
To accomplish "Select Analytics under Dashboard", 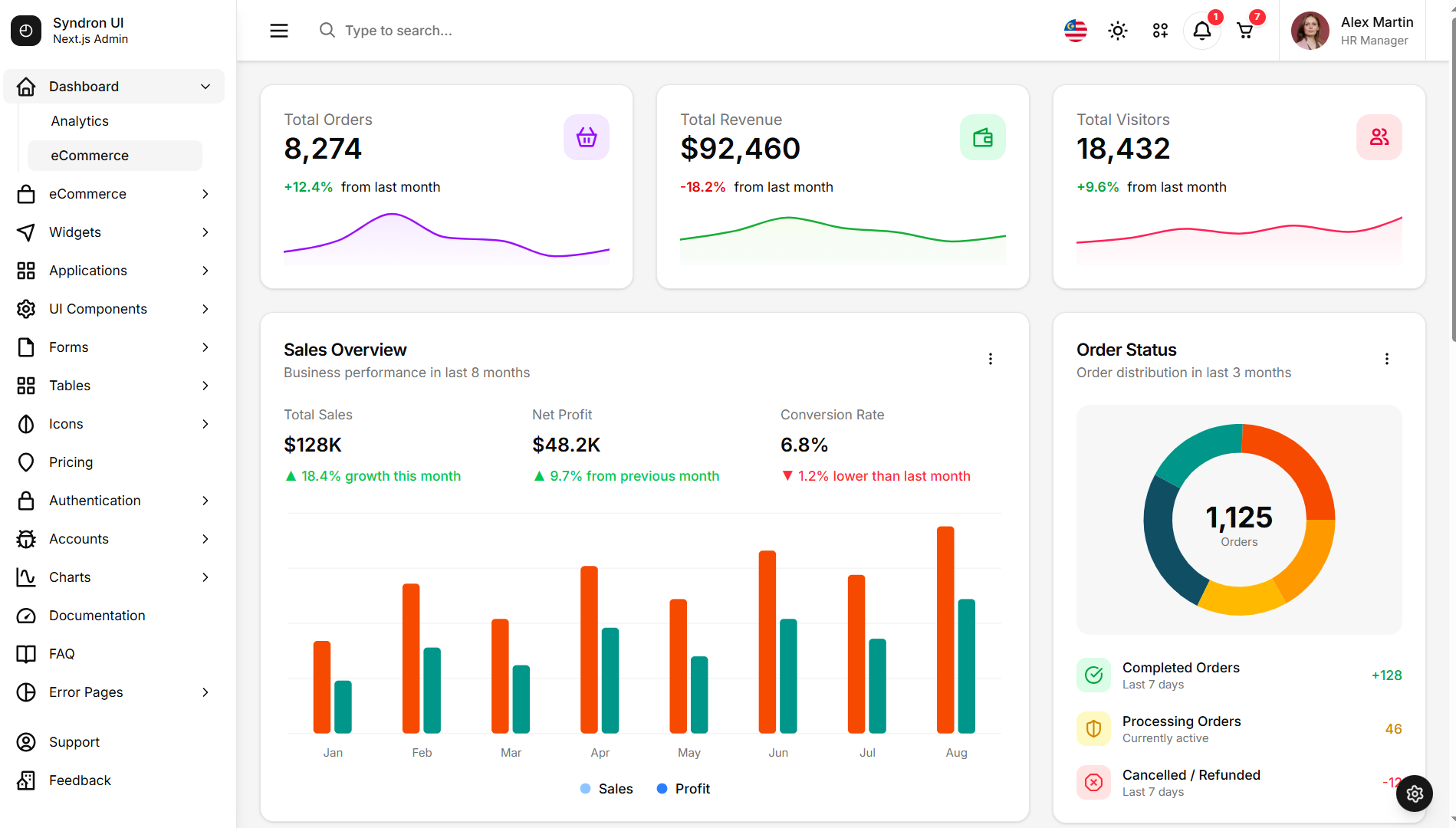I will (115, 121).
